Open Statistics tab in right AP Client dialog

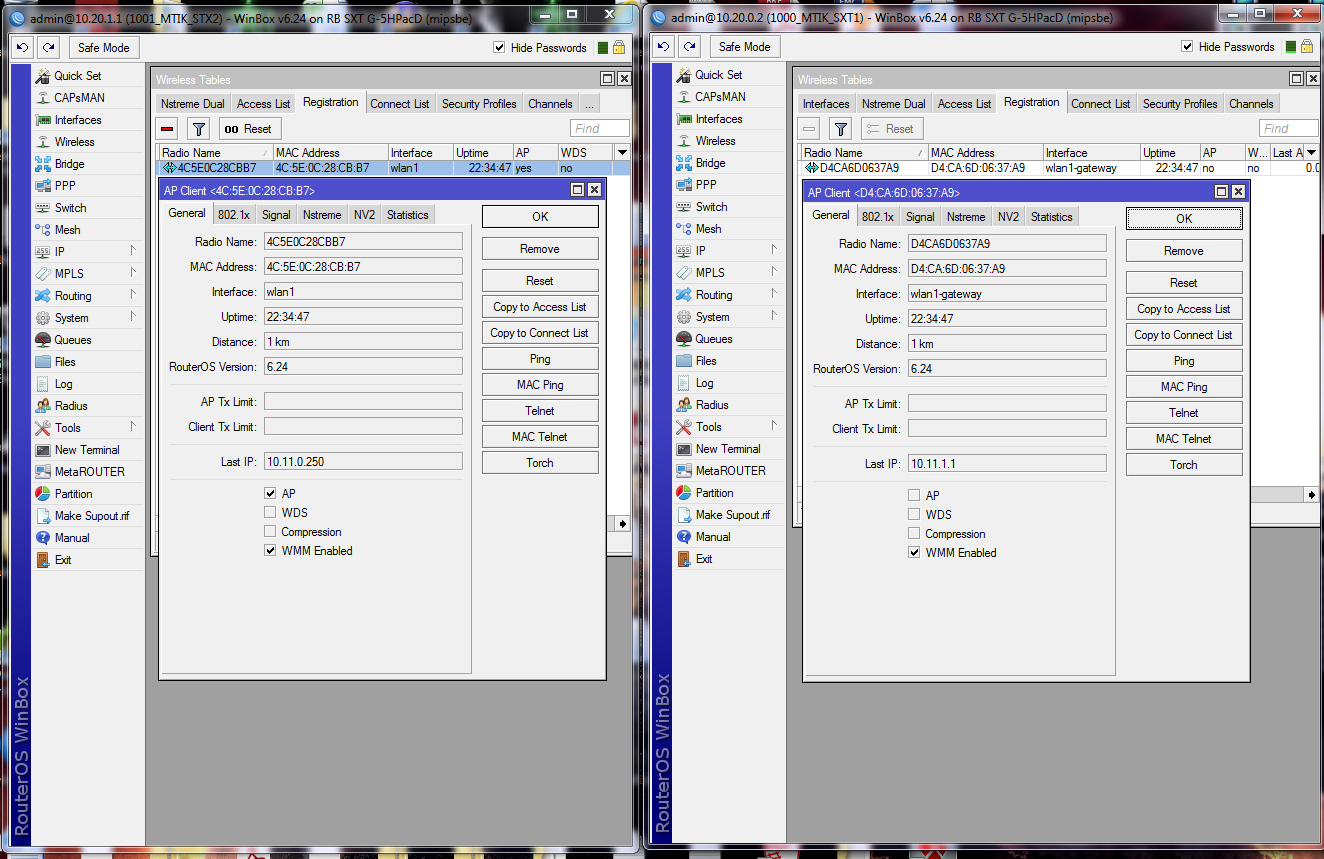tap(1051, 217)
